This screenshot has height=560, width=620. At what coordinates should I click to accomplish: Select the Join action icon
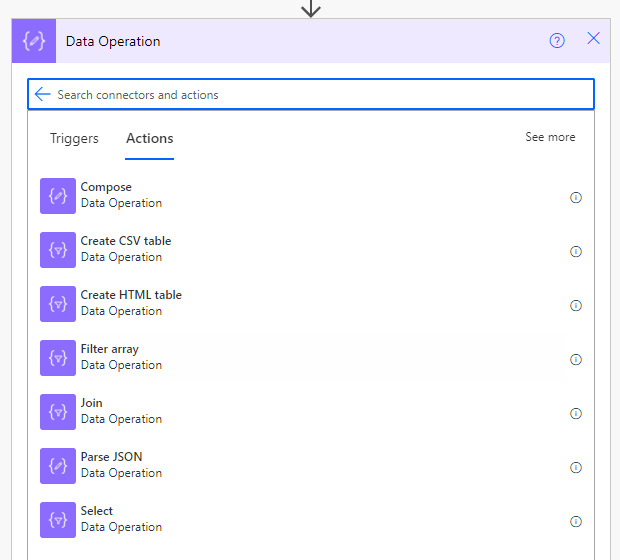(58, 412)
